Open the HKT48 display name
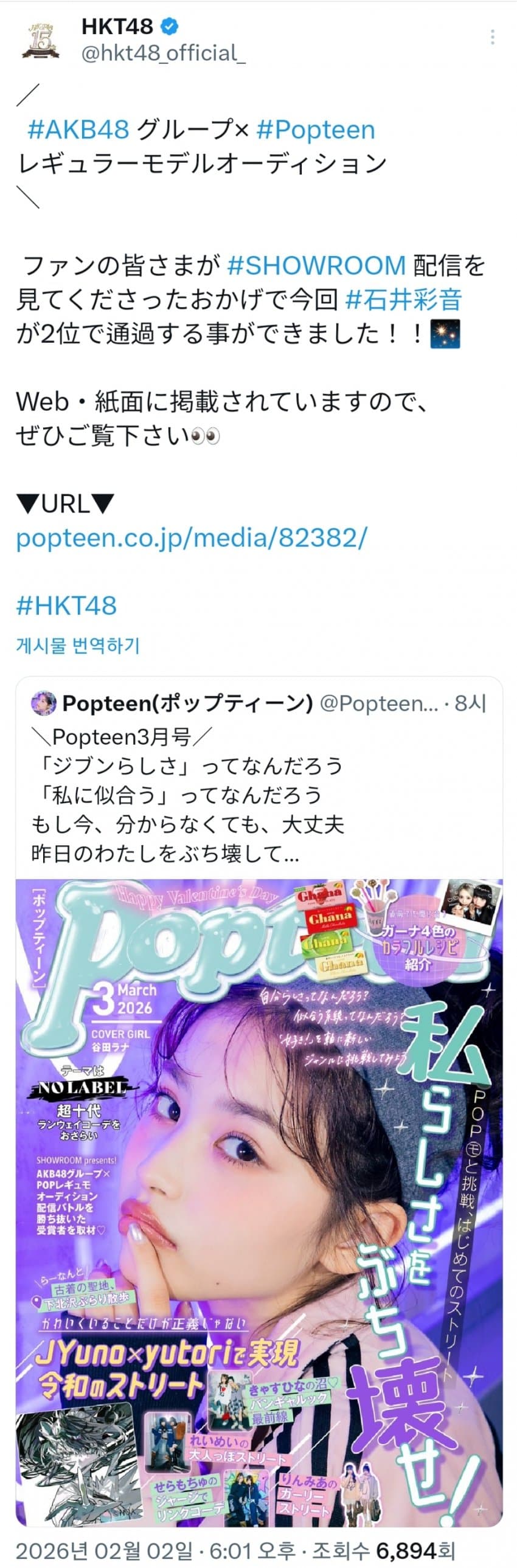This screenshot has height=1568, width=517. [117, 27]
